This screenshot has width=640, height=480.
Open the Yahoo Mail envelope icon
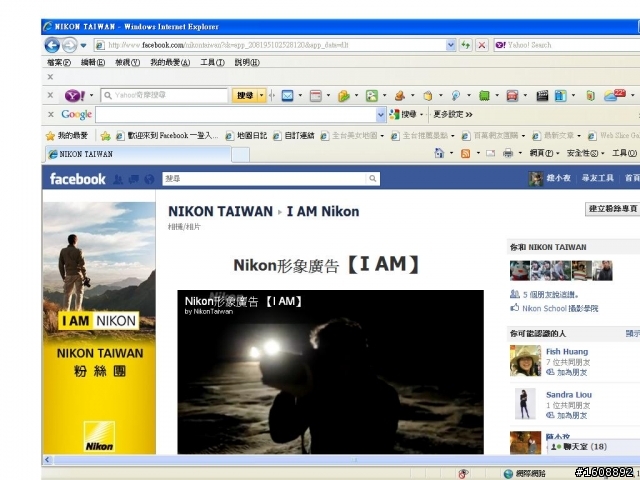pyautogui.click(x=288, y=96)
